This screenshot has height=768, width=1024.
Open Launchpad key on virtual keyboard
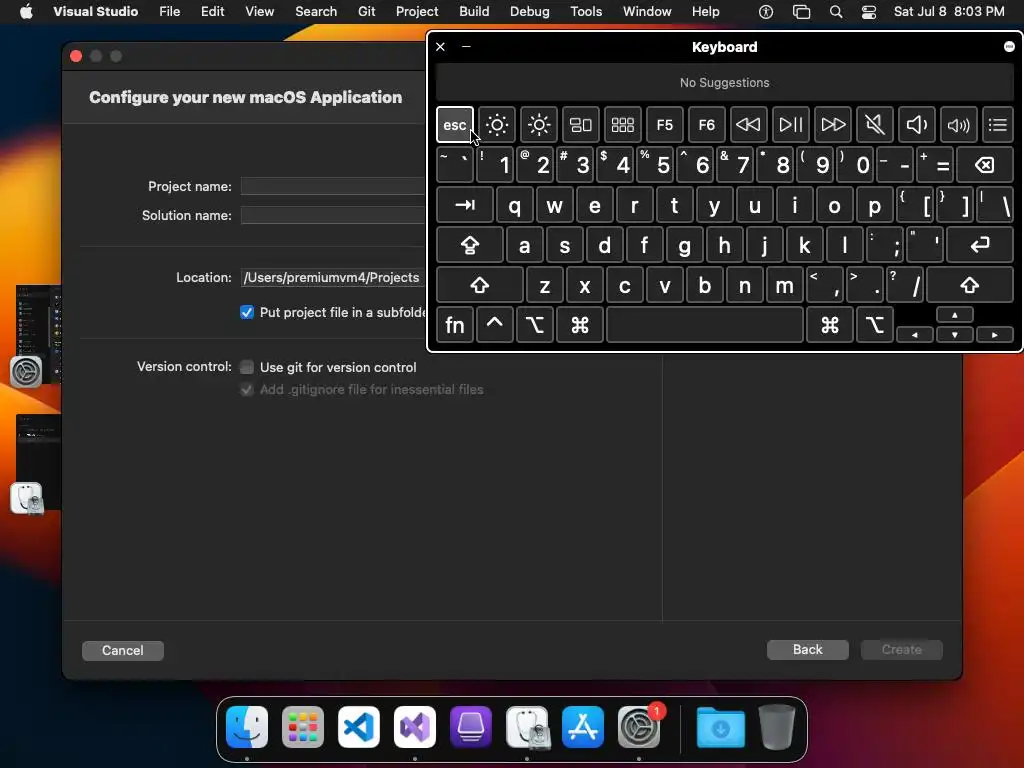click(x=622, y=125)
